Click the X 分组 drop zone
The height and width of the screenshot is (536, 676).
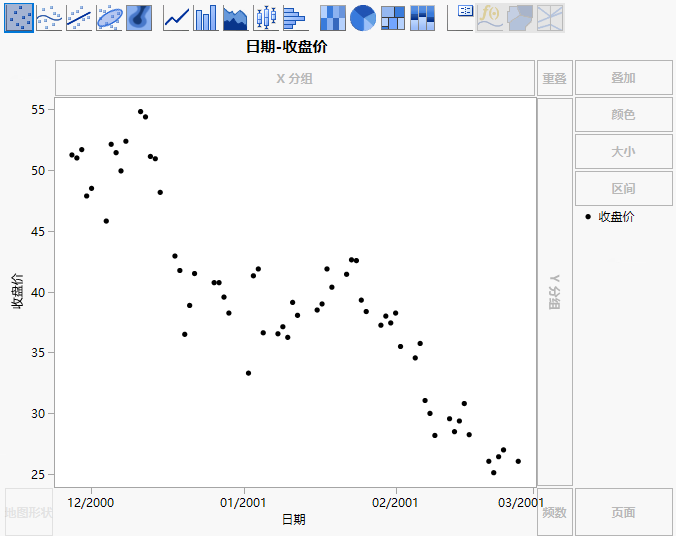point(294,78)
